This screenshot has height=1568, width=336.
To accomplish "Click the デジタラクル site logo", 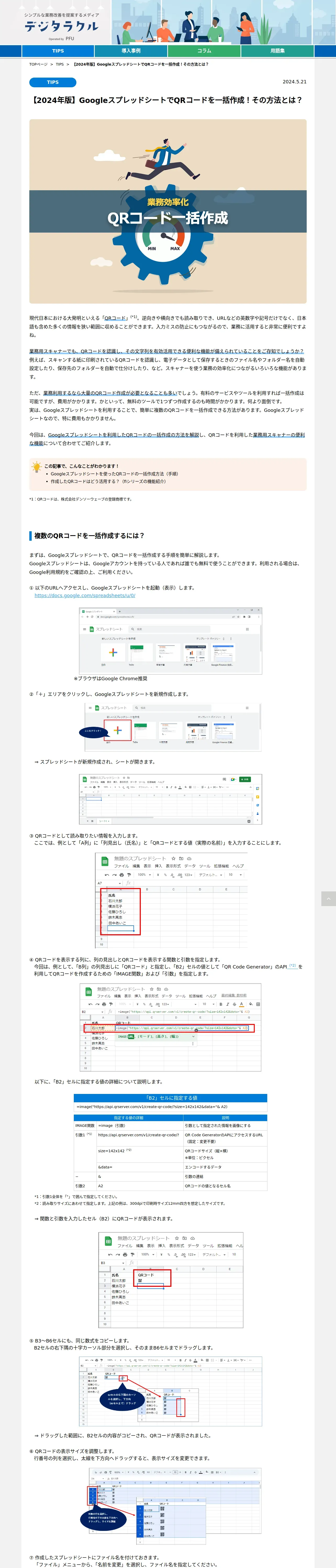I will pyautogui.click(x=61, y=26).
